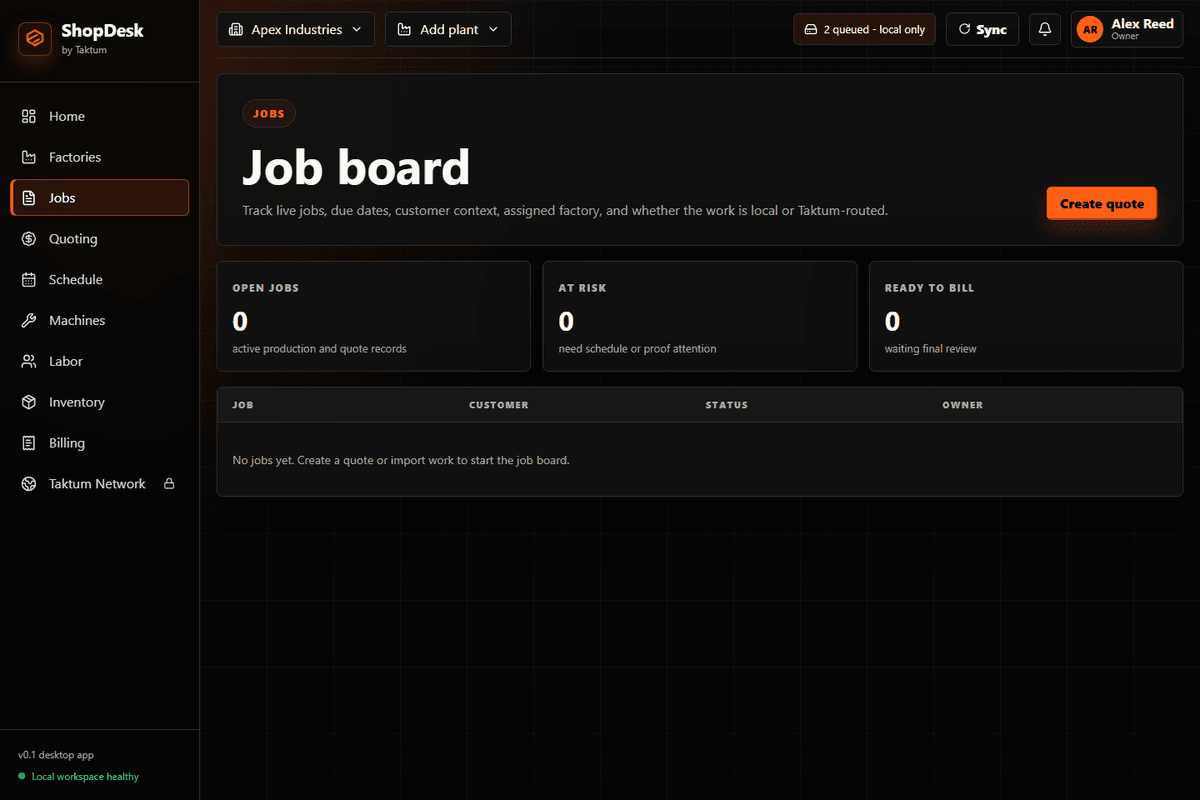Screen dimensions: 1200x800
Task: Click 'active production and quote records' caption
Action: point(320,349)
